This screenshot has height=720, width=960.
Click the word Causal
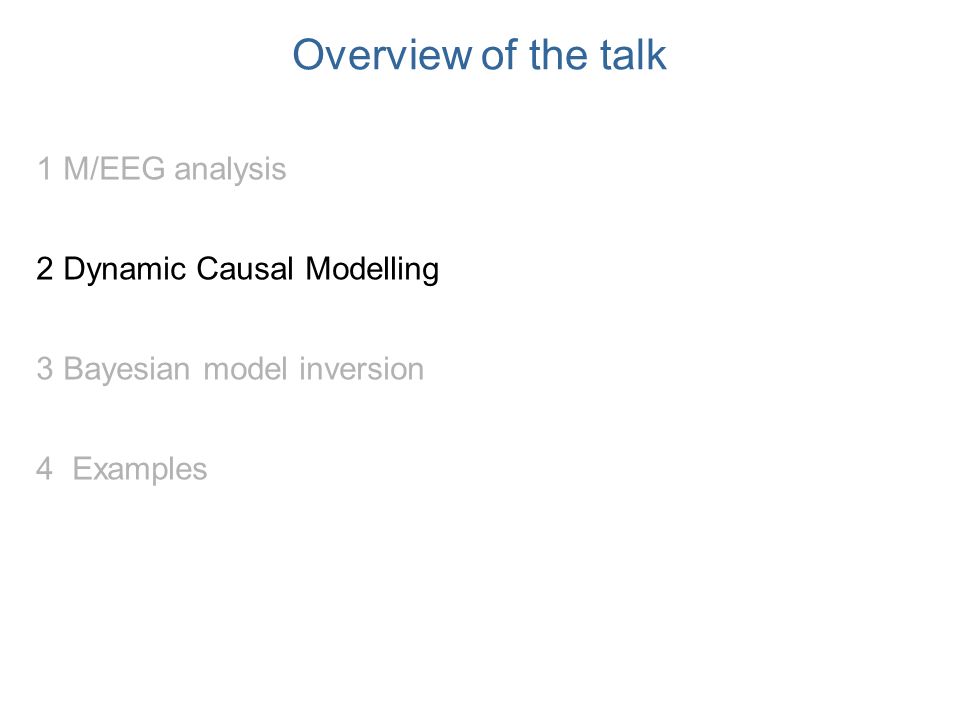pyautogui.click(x=245, y=269)
